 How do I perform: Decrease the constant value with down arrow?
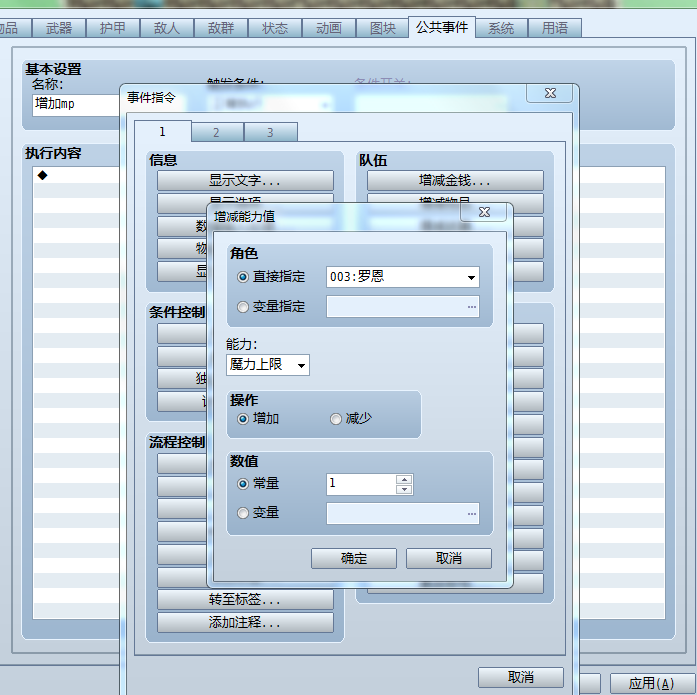click(x=404, y=489)
